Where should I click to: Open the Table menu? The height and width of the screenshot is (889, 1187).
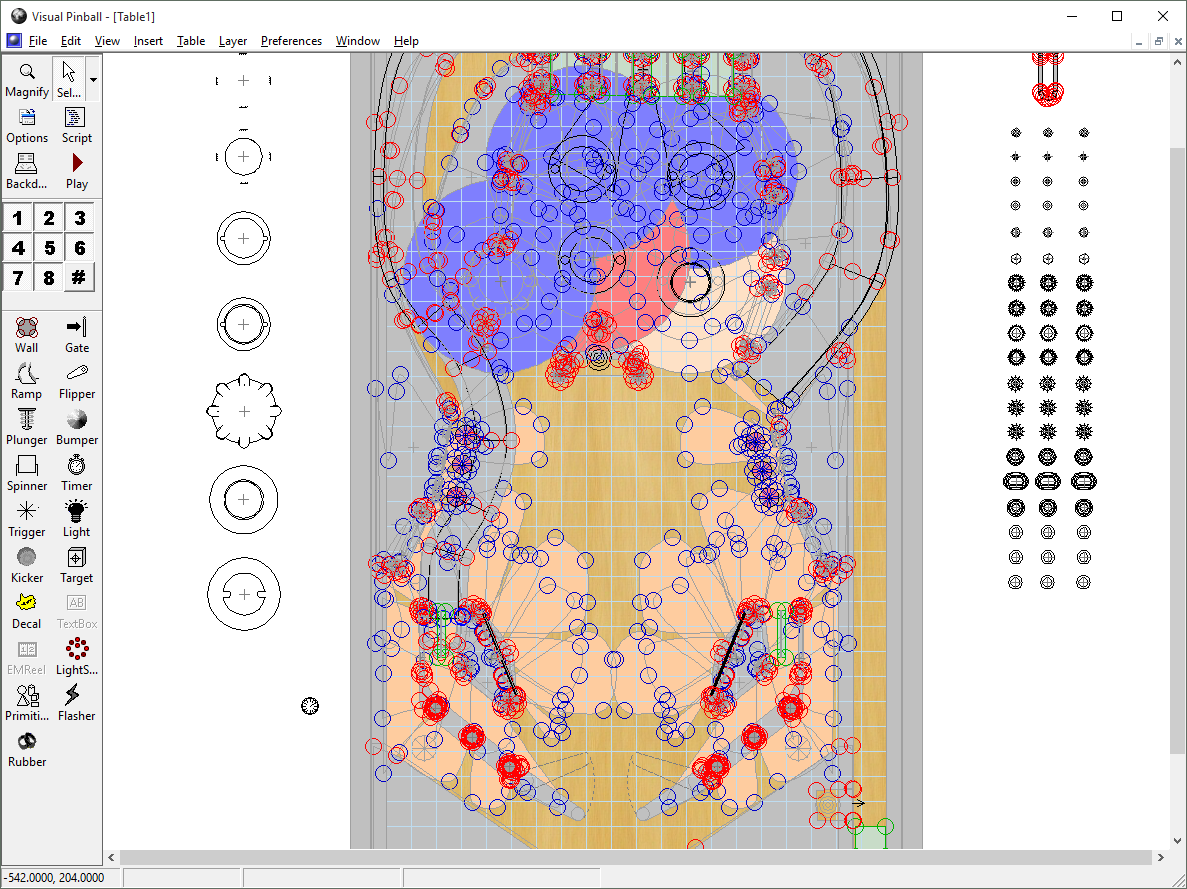tap(190, 41)
